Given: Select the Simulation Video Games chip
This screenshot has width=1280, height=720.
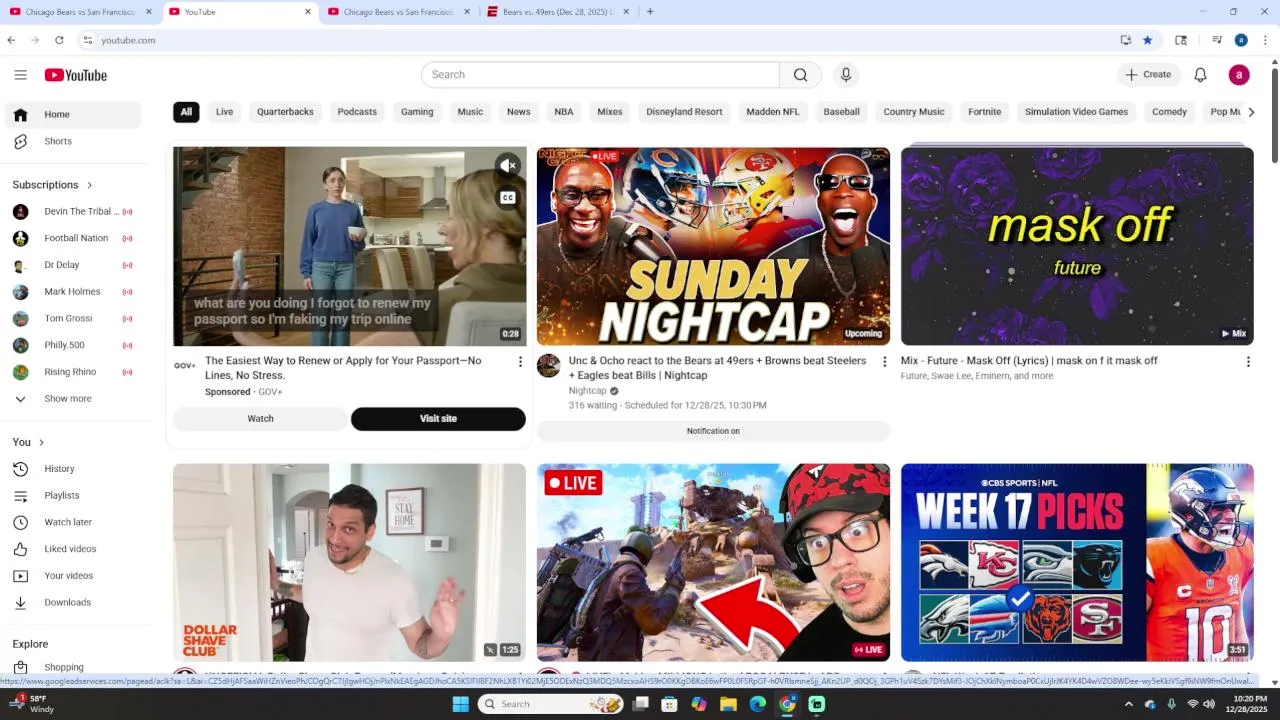Looking at the screenshot, I should point(1076,112).
